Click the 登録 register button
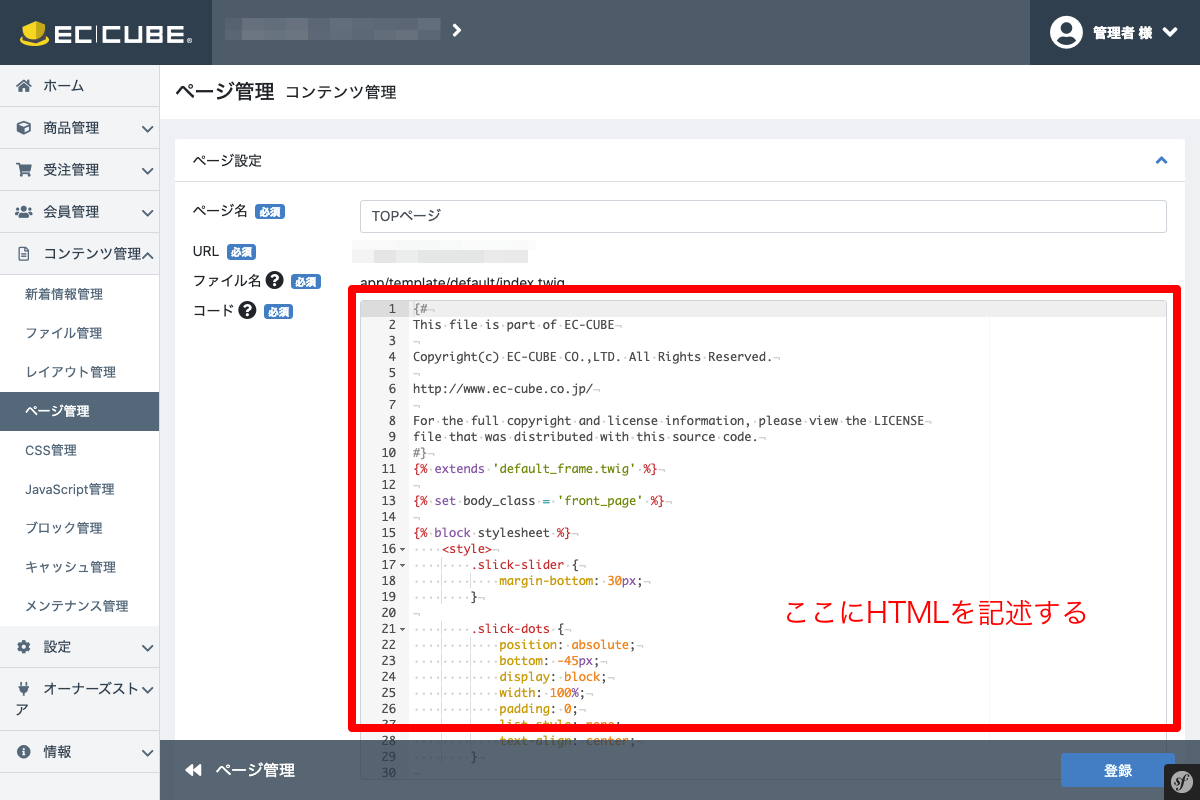 click(x=1118, y=770)
